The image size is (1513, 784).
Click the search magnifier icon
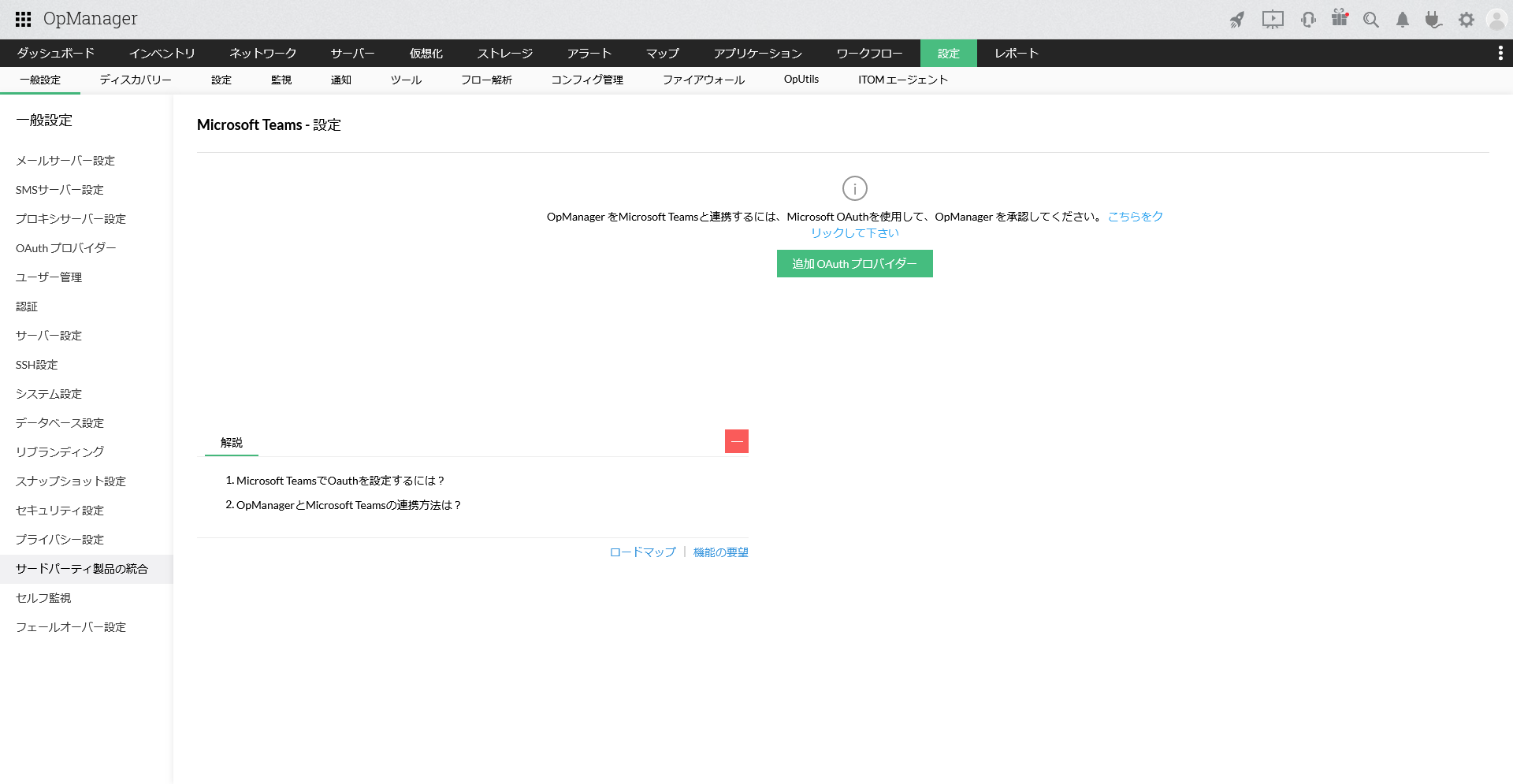click(1371, 20)
